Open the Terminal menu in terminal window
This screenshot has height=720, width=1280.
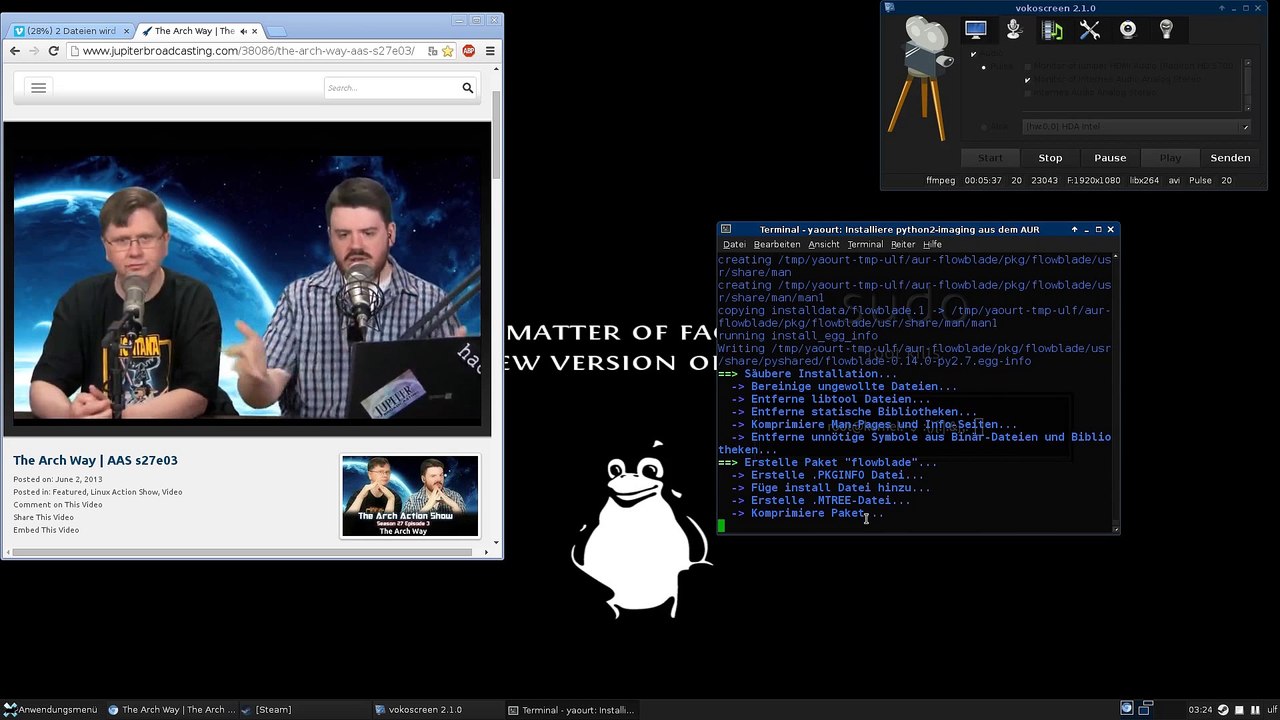coord(865,244)
